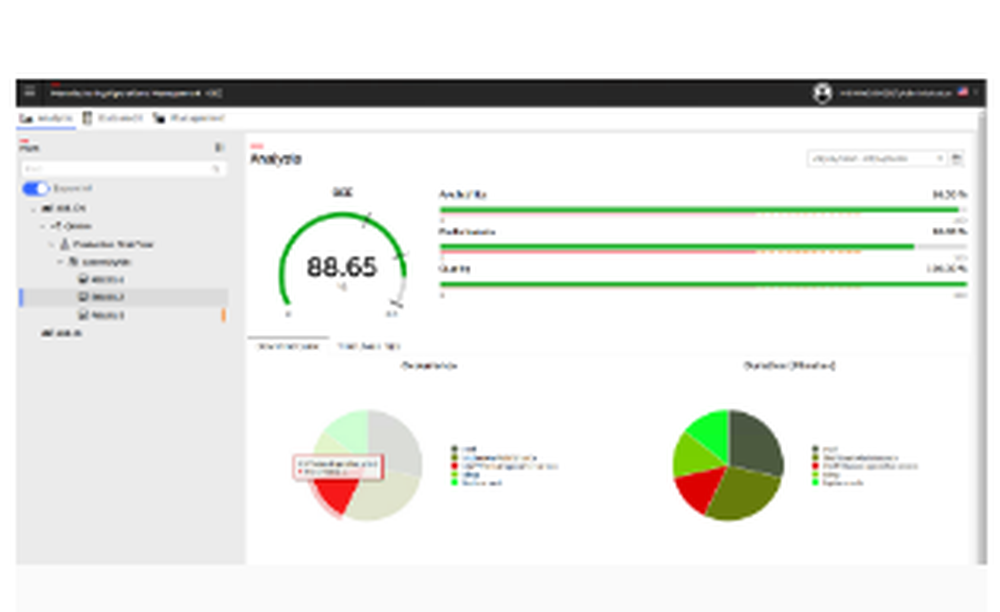Screen dimensions: 1000x612
Task: Click the red slice of the left pie chart
Action: coord(337,496)
